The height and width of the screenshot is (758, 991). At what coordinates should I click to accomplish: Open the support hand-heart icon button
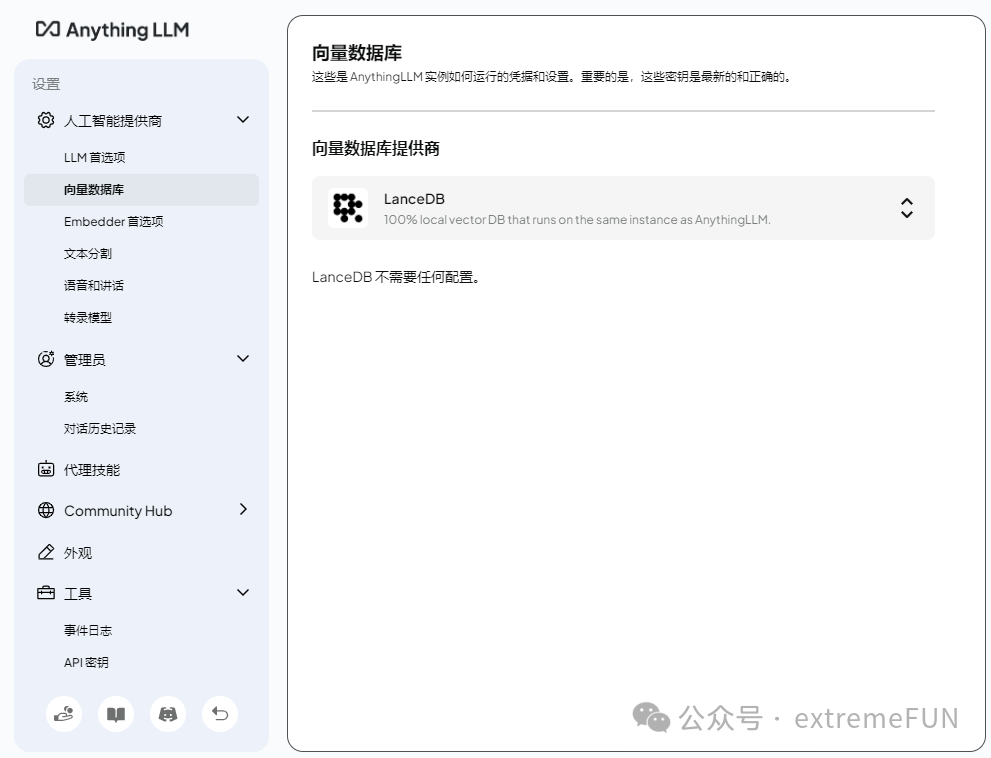(64, 714)
